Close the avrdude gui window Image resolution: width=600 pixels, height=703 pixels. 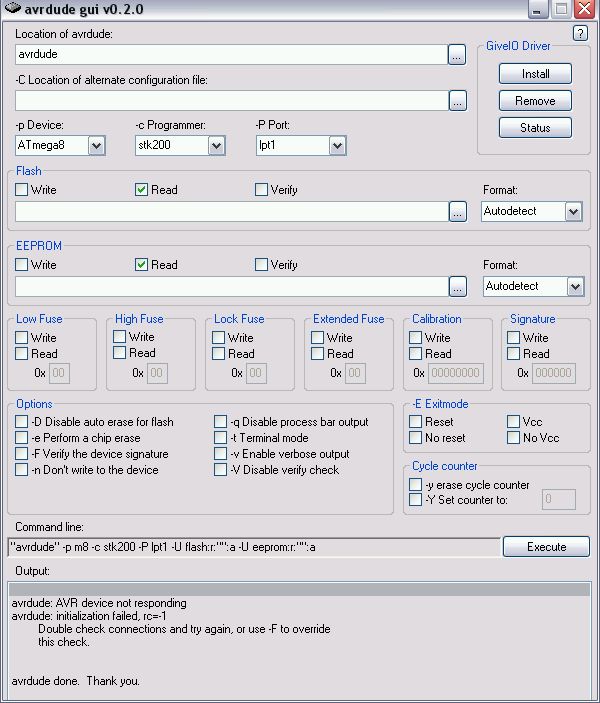(584, 9)
